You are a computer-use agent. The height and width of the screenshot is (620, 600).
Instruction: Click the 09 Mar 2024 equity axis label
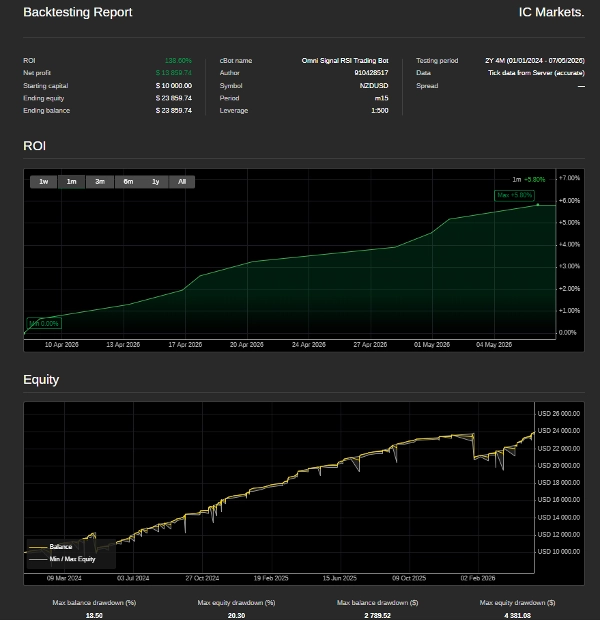pyautogui.click(x=64, y=578)
